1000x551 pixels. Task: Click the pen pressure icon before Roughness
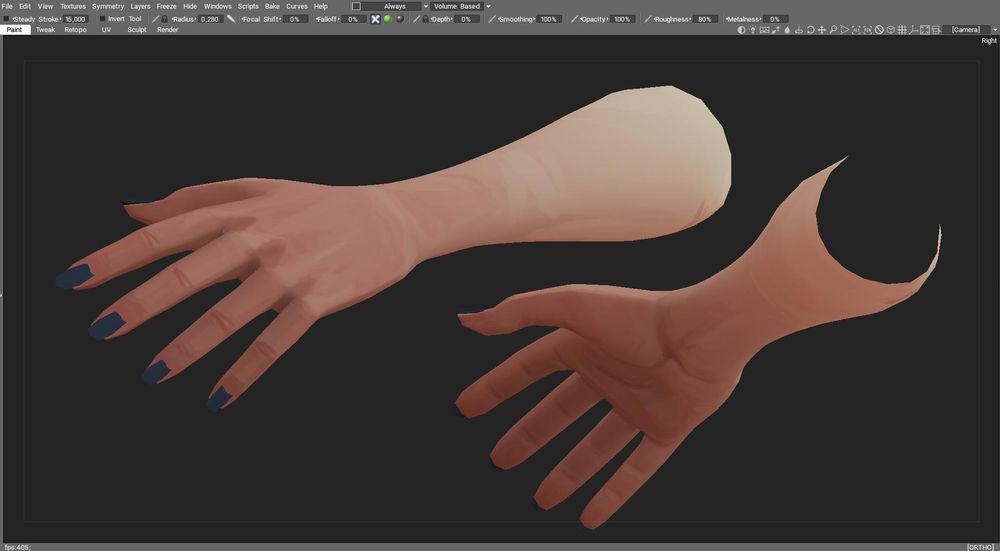pos(648,19)
